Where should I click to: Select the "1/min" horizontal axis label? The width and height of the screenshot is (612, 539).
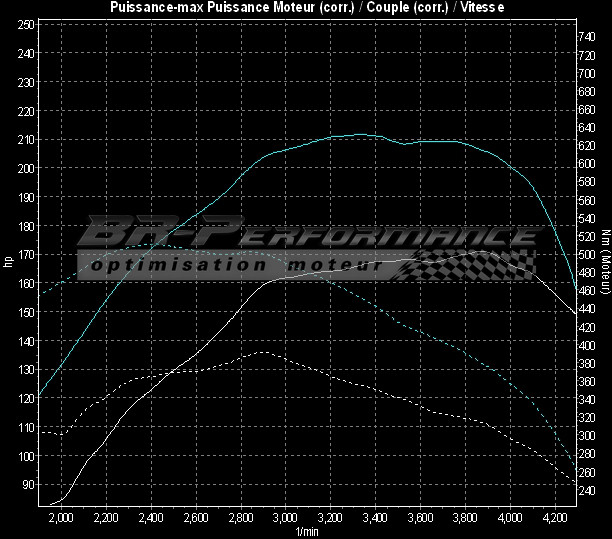pos(305,532)
